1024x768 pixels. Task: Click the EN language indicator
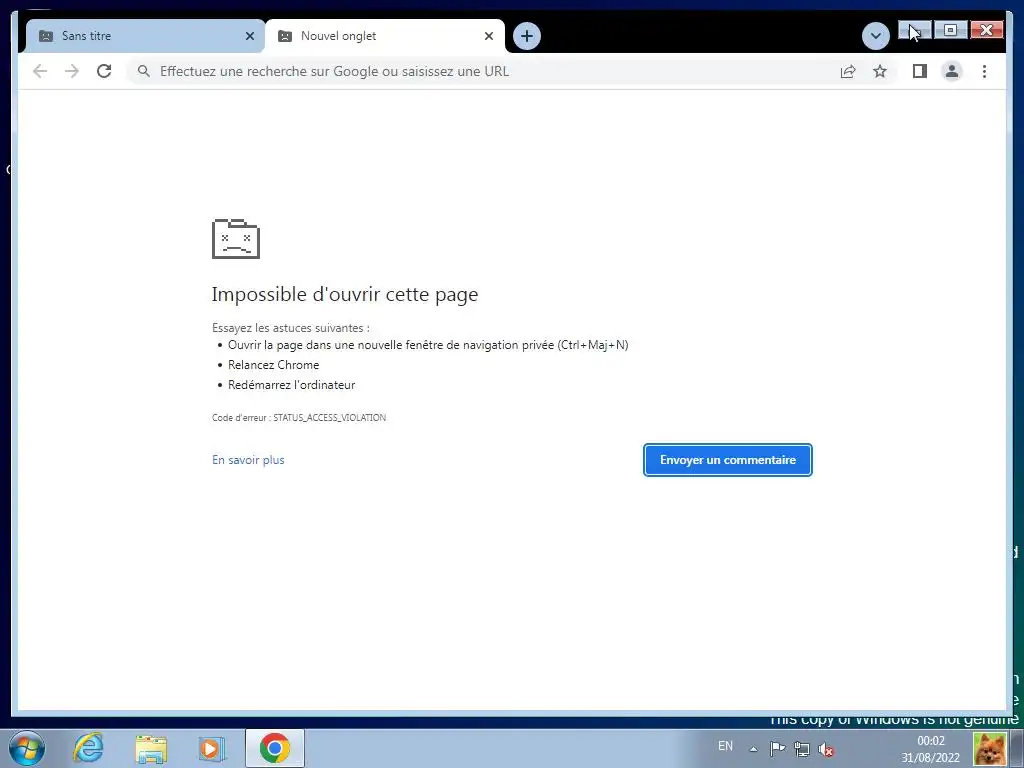[725, 746]
